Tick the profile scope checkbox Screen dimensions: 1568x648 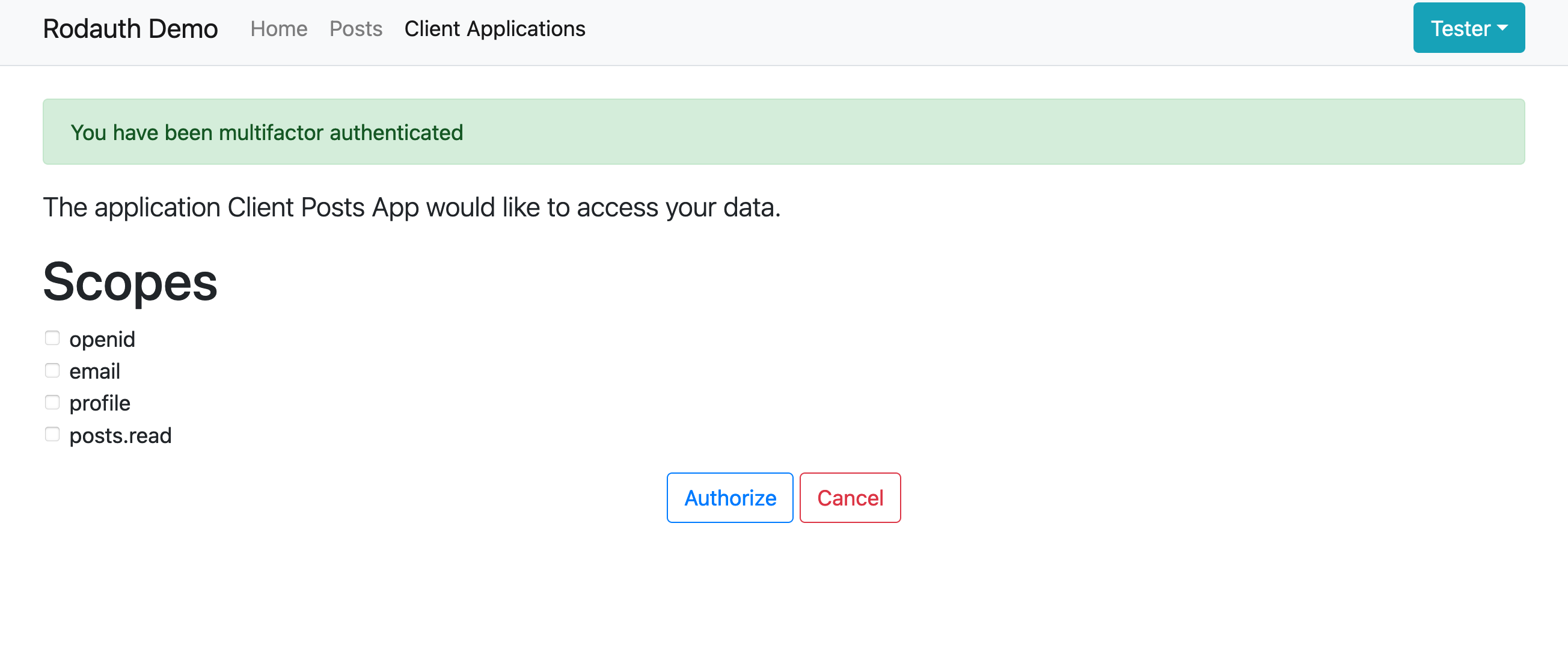[x=52, y=403]
